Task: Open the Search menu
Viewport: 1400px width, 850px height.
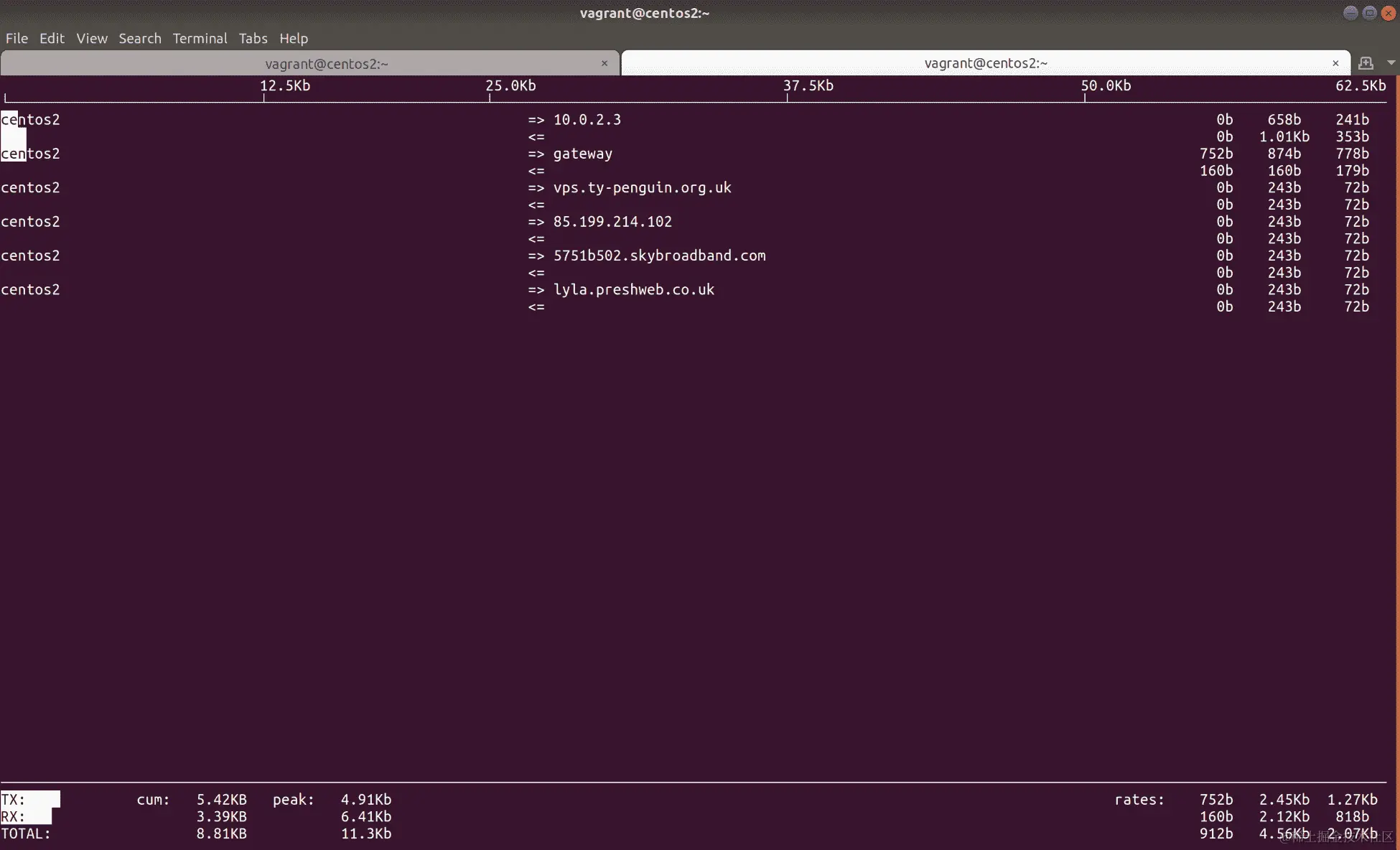Action: (x=140, y=38)
